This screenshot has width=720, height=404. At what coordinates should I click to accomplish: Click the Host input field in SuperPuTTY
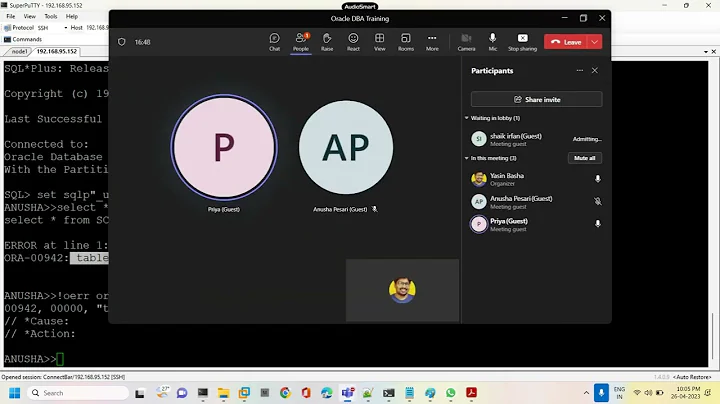tap(97, 28)
